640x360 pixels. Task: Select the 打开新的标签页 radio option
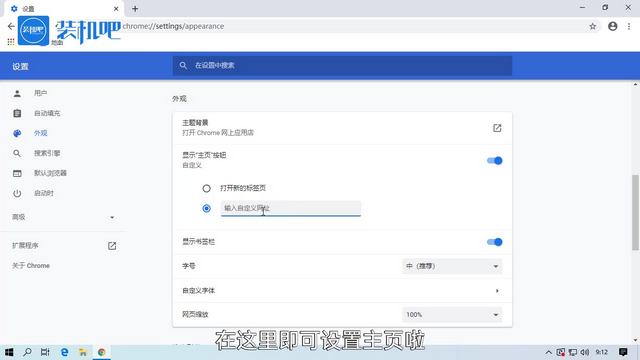click(207, 189)
